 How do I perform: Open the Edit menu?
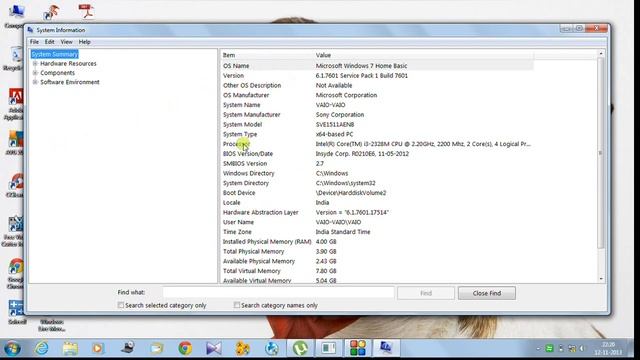[x=49, y=42]
